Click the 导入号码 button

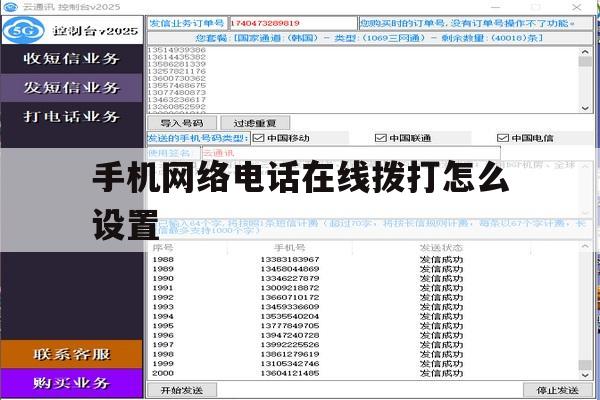182,123
